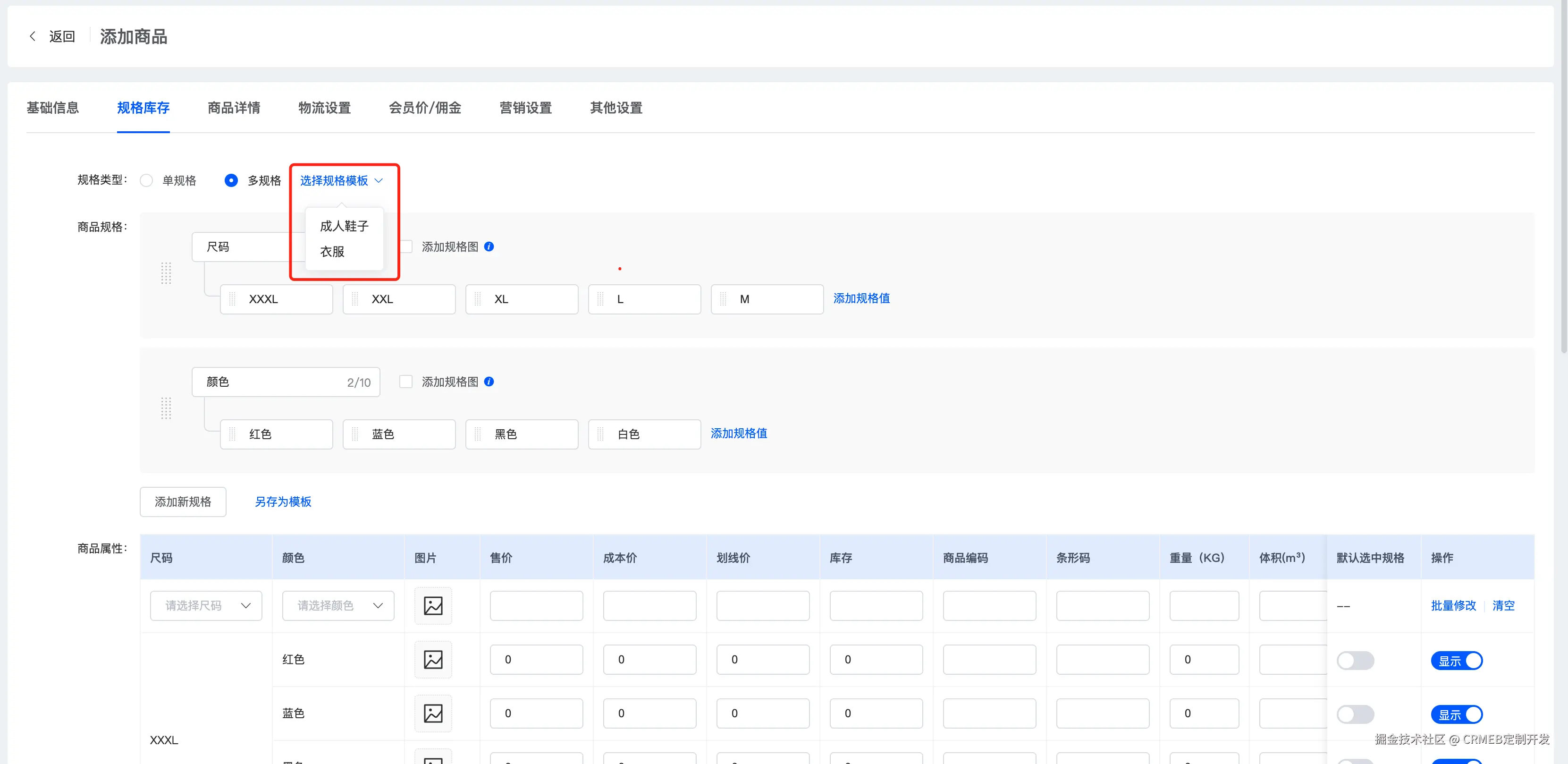The height and width of the screenshot is (764, 1568).
Task: Choose 成人鞋子 from template menu
Action: tap(344, 226)
